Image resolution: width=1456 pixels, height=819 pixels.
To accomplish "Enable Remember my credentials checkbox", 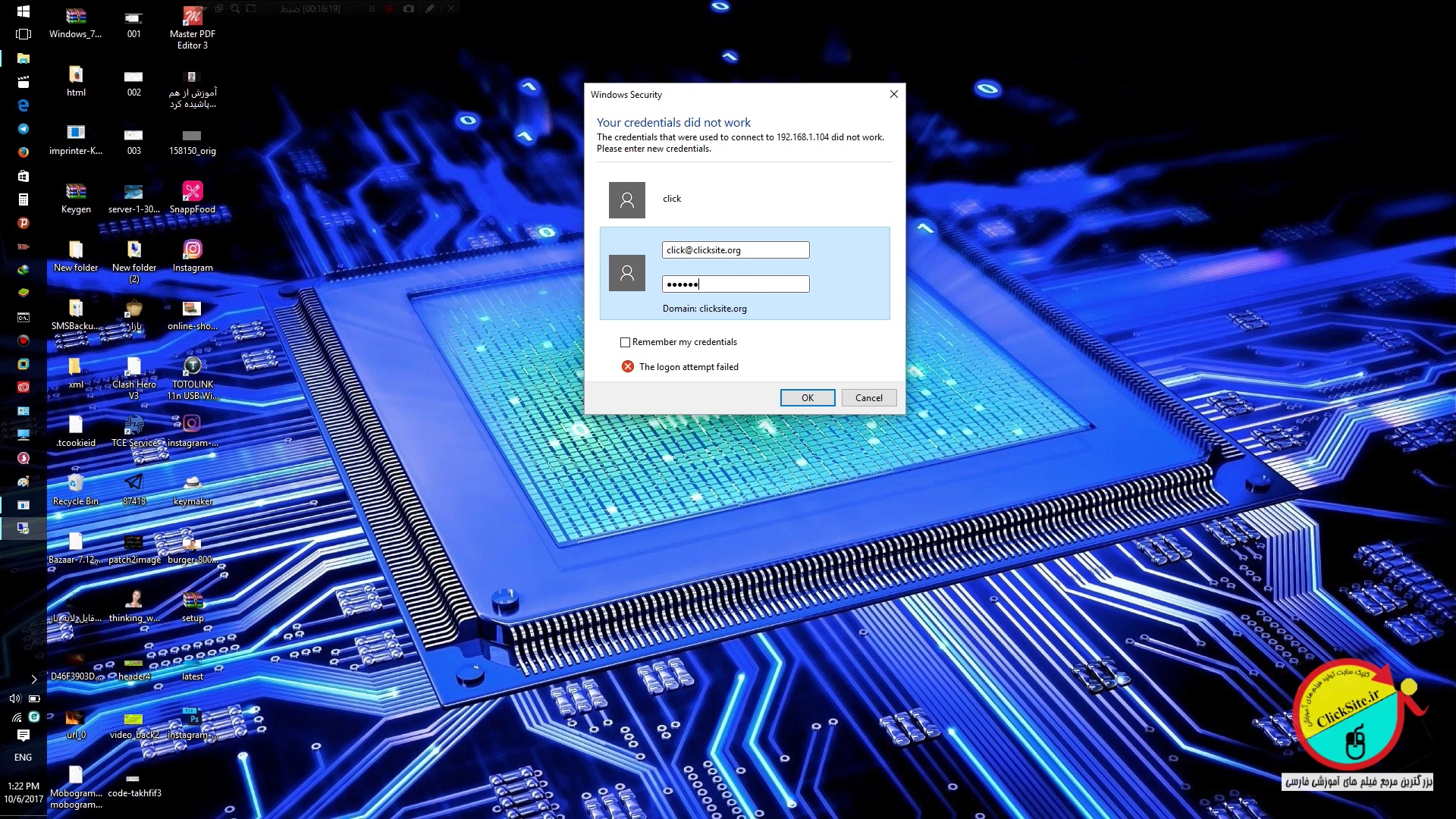I will [x=625, y=342].
